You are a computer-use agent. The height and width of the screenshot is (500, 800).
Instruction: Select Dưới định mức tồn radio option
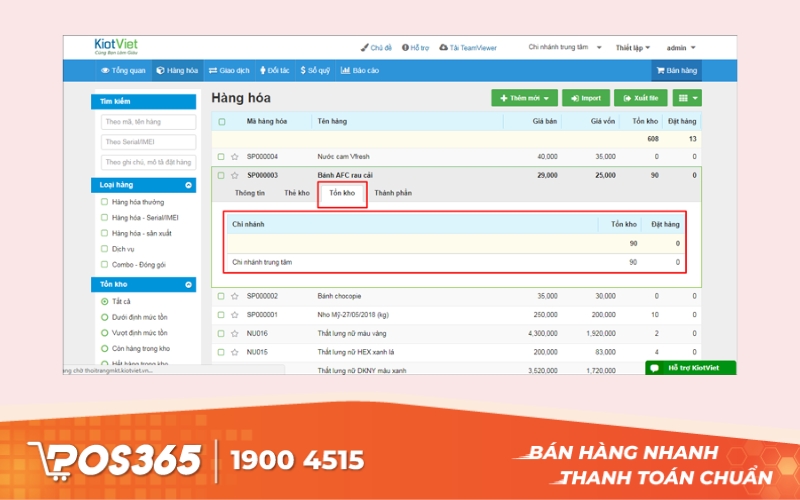point(105,317)
